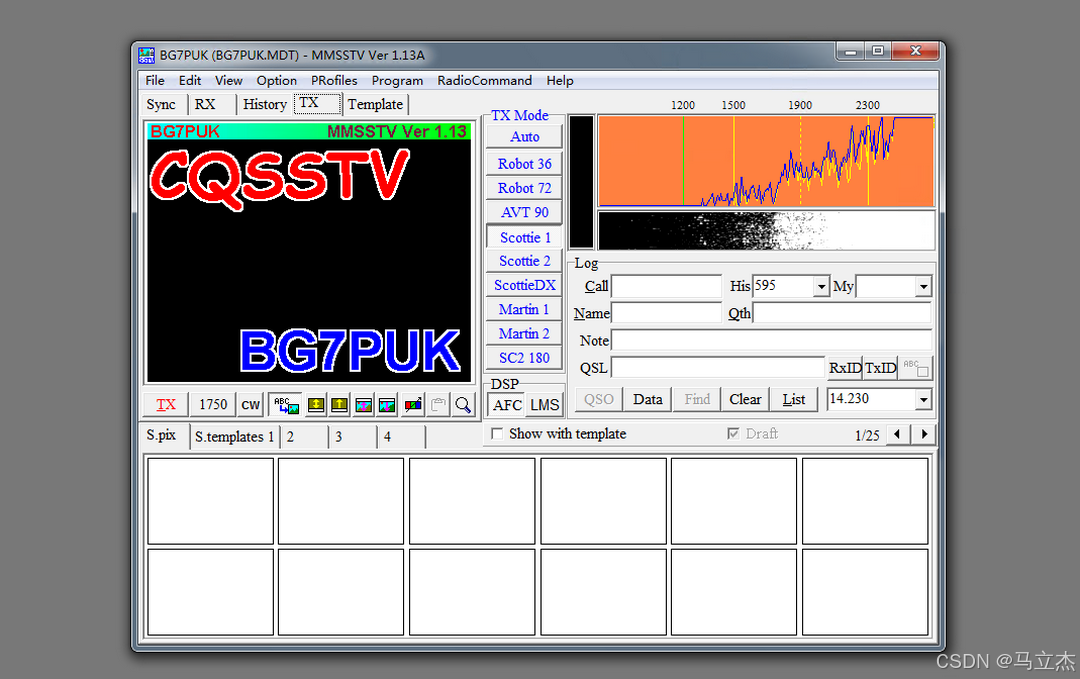This screenshot has height=679, width=1080.
Task: Open the File menu
Action: (x=155, y=81)
